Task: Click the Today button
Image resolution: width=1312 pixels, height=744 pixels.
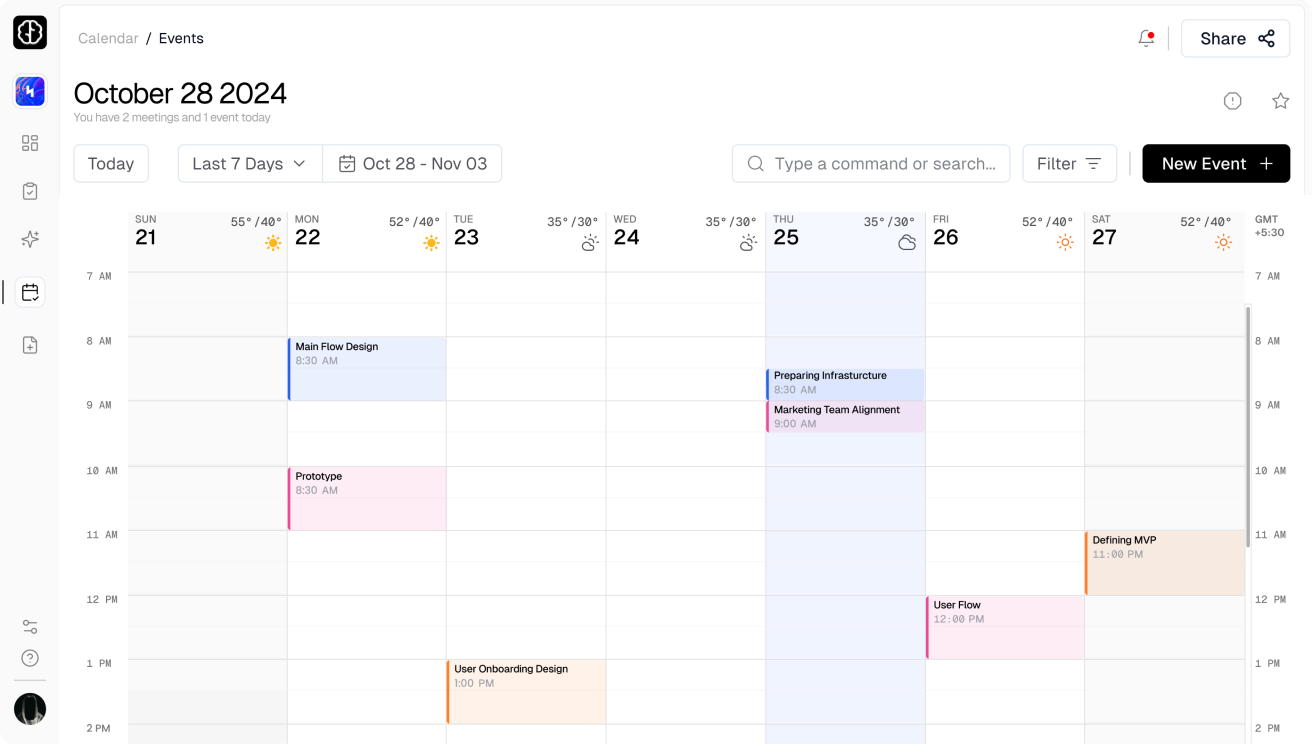Action: coord(111,164)
